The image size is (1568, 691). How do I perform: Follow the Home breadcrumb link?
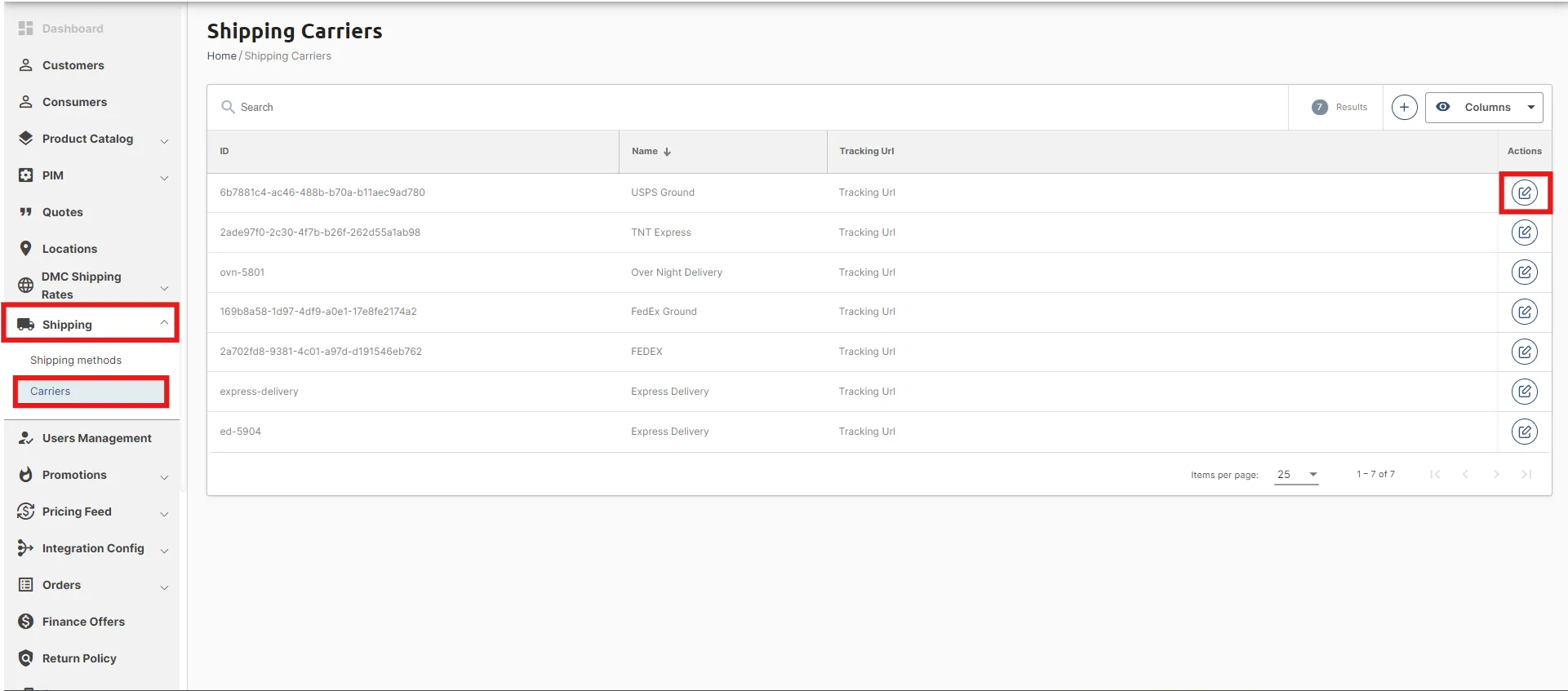click(221, 55)
